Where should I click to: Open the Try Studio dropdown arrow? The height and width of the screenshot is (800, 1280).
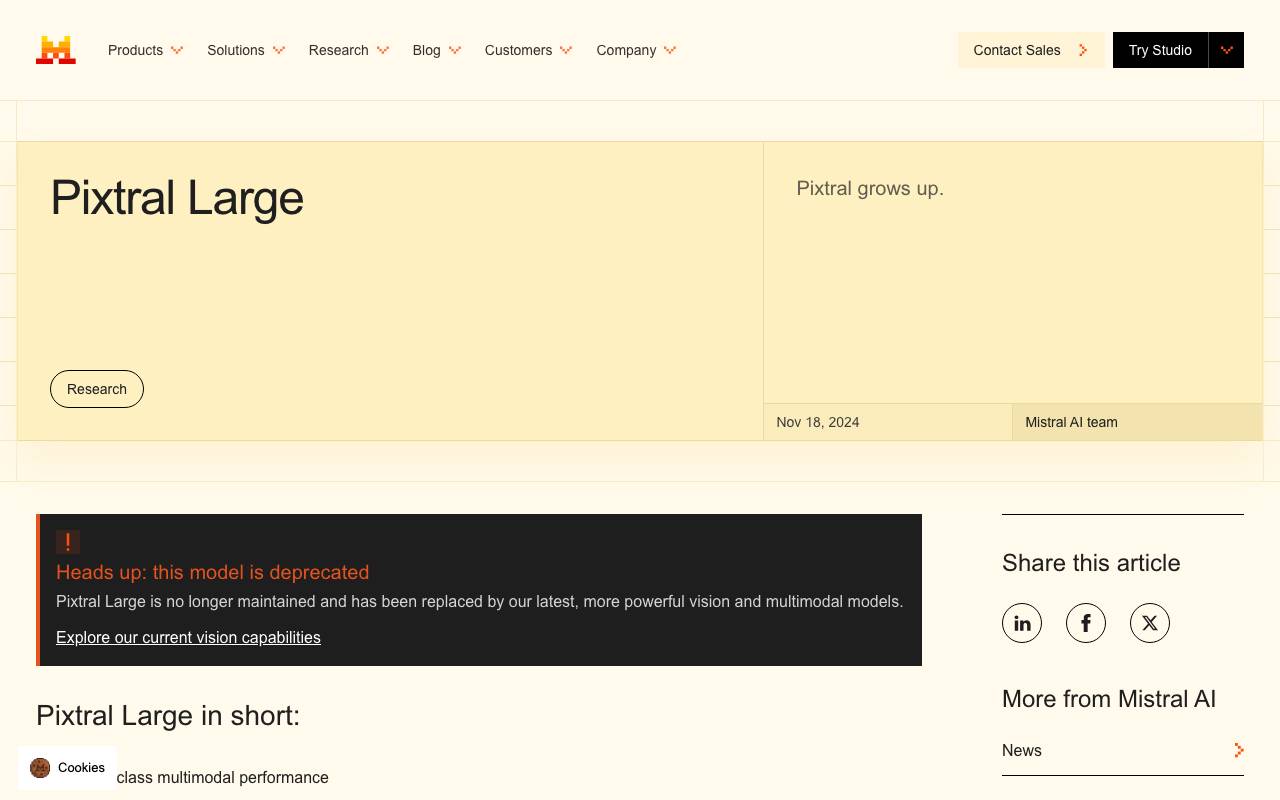click(1226, 50)
